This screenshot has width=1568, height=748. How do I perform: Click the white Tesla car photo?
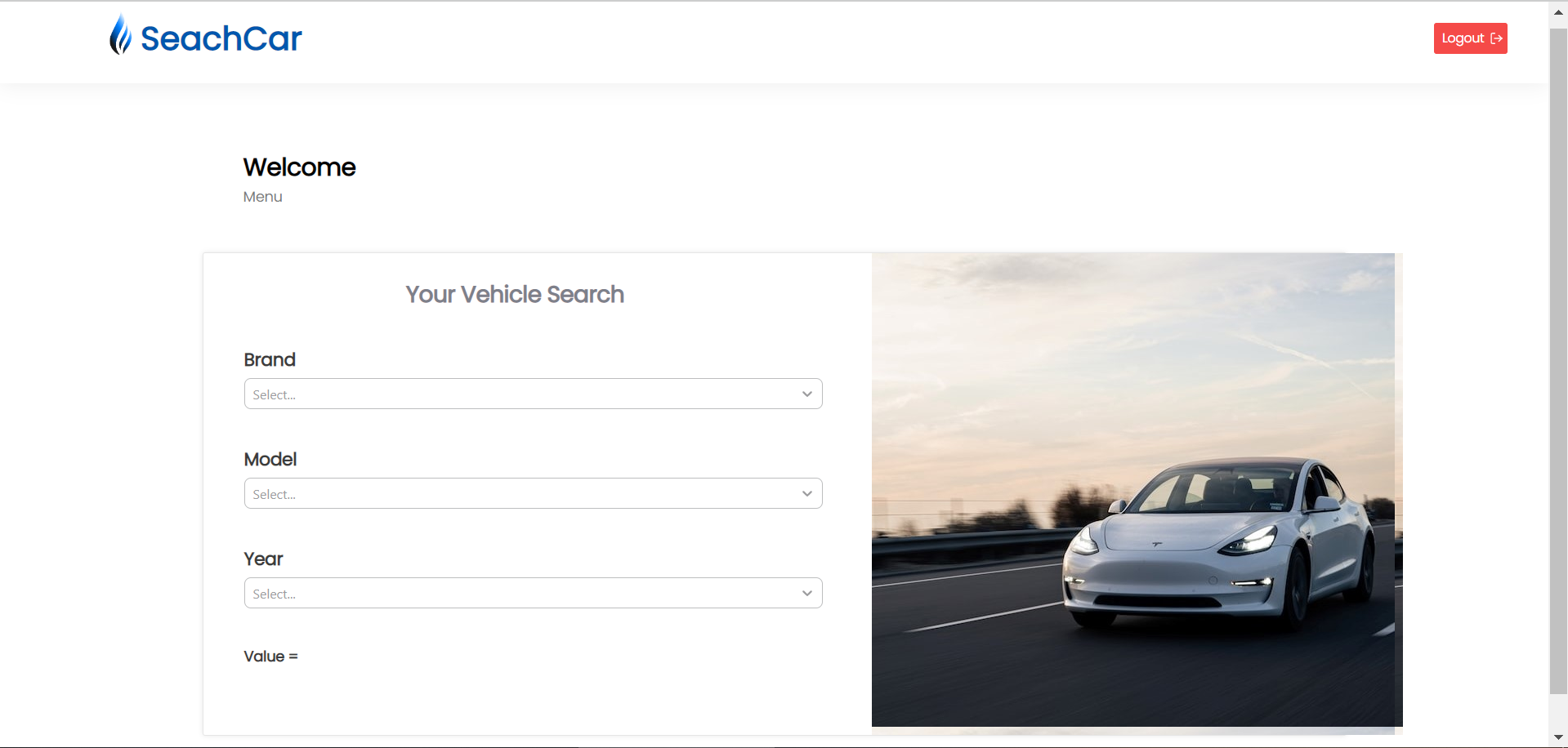[1136, 490]
